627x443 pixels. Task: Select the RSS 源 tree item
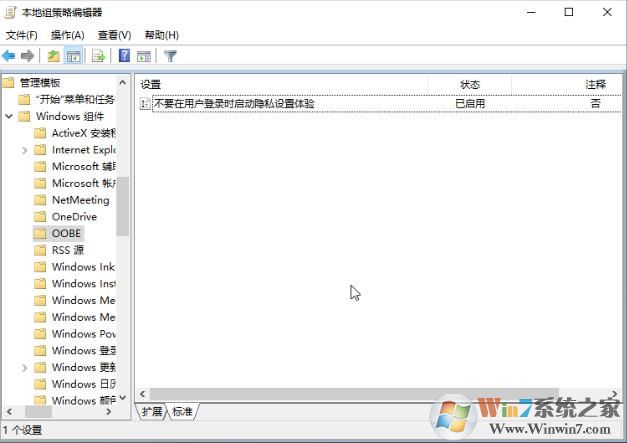(x=68, y=250)
